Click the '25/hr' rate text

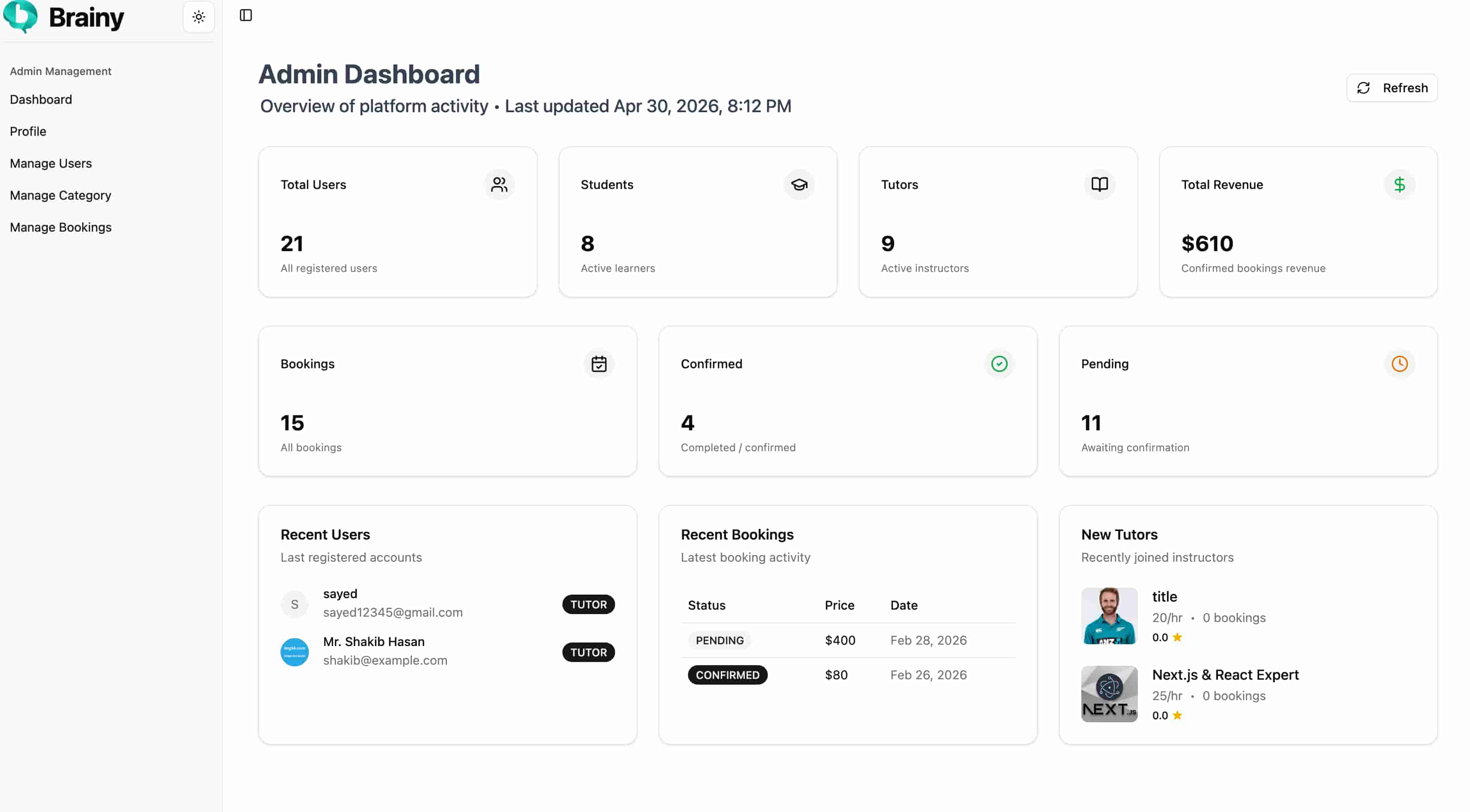[1168, 696]
